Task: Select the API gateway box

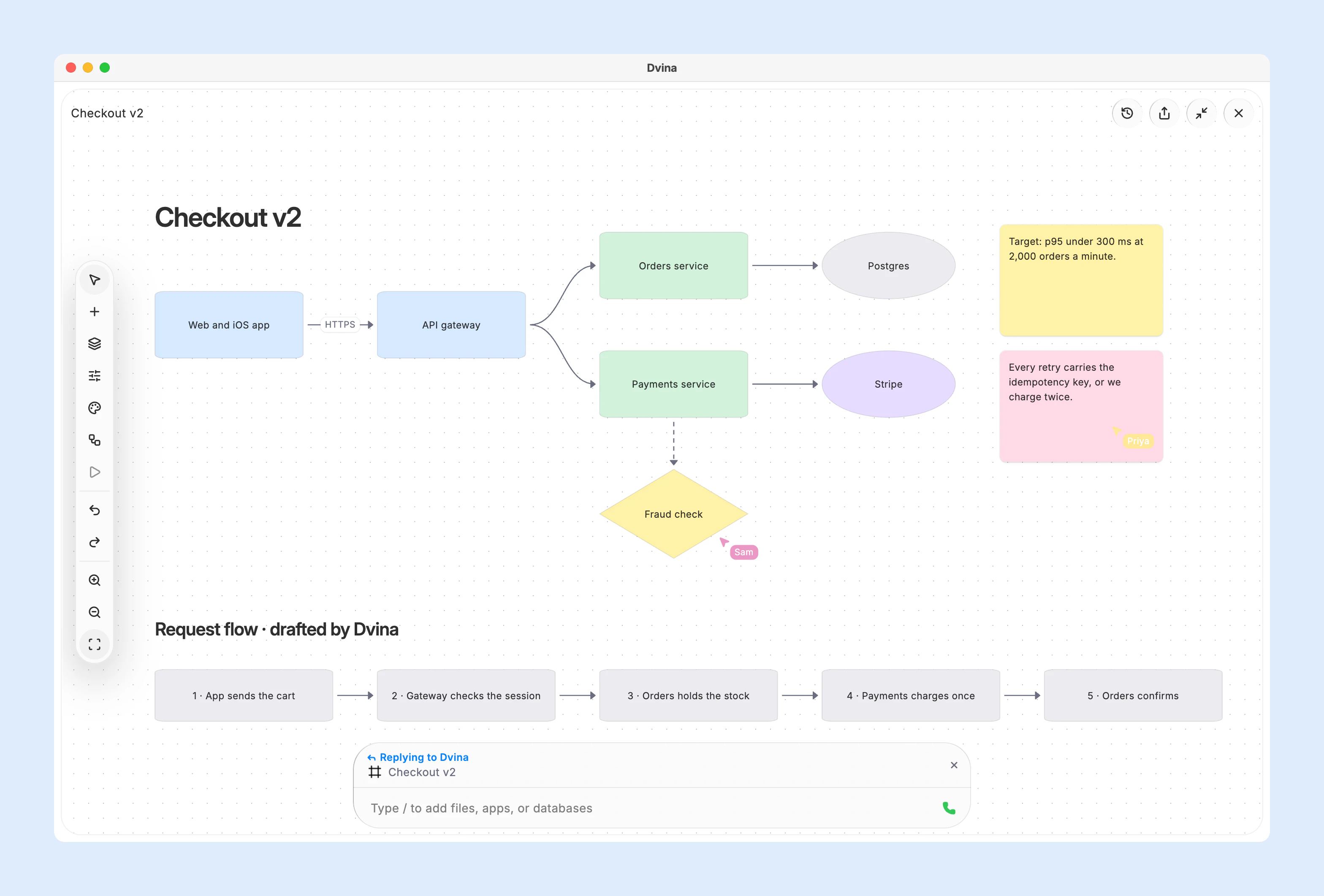Action: coord(451,325)
